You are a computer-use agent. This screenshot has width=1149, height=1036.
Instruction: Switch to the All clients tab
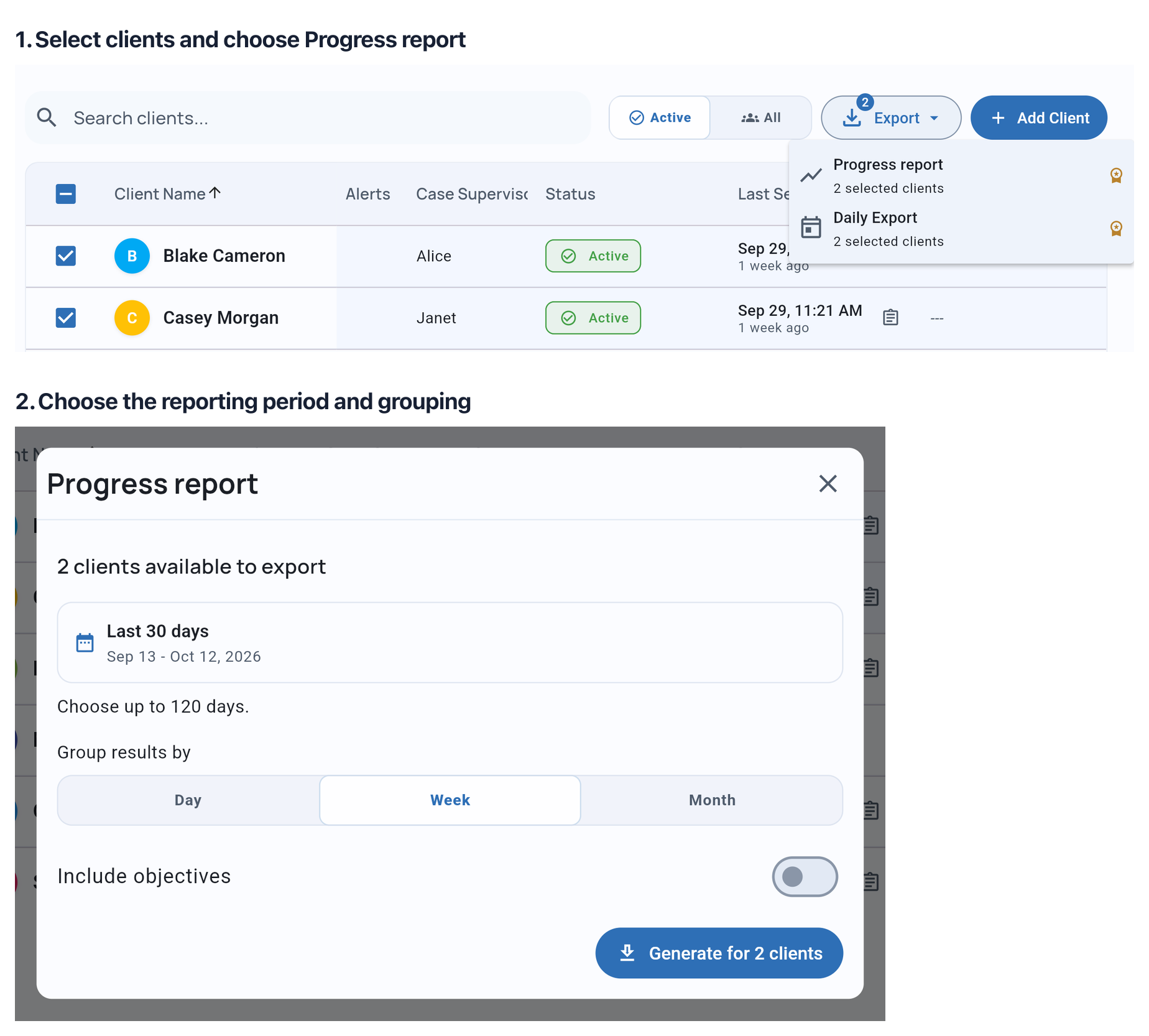pos(760,118)
